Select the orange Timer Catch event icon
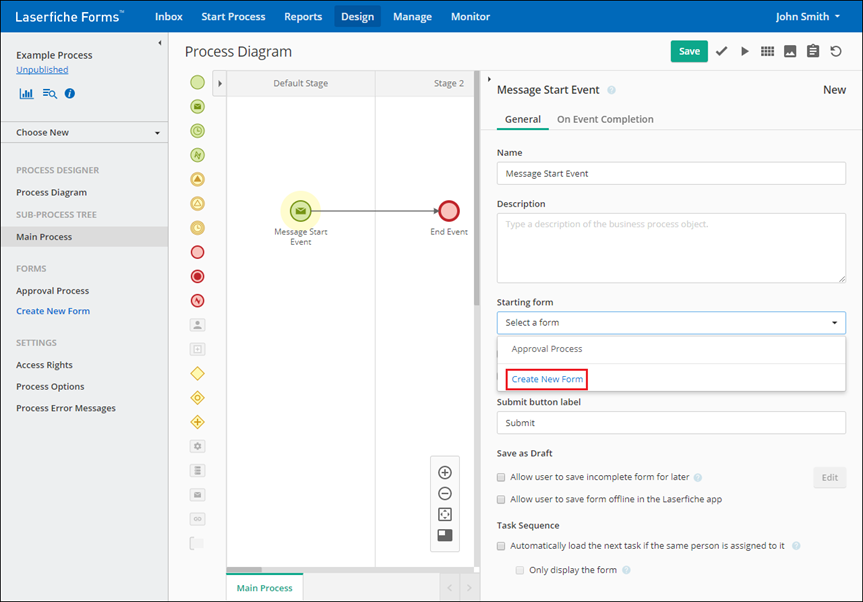This screenshot has width=863, height=602. pyautogui.click(x=198, y=228)
